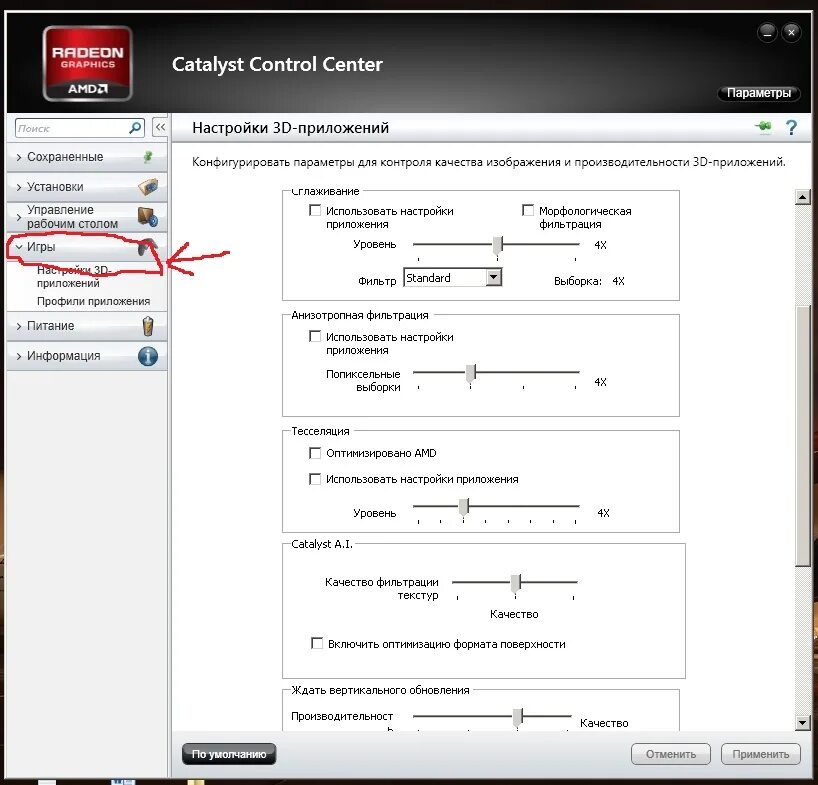Toggle tessellation 'Использовать настройки приложения' checkbox
Viewport: 818px width, 785px height.
tap(315, 479)
